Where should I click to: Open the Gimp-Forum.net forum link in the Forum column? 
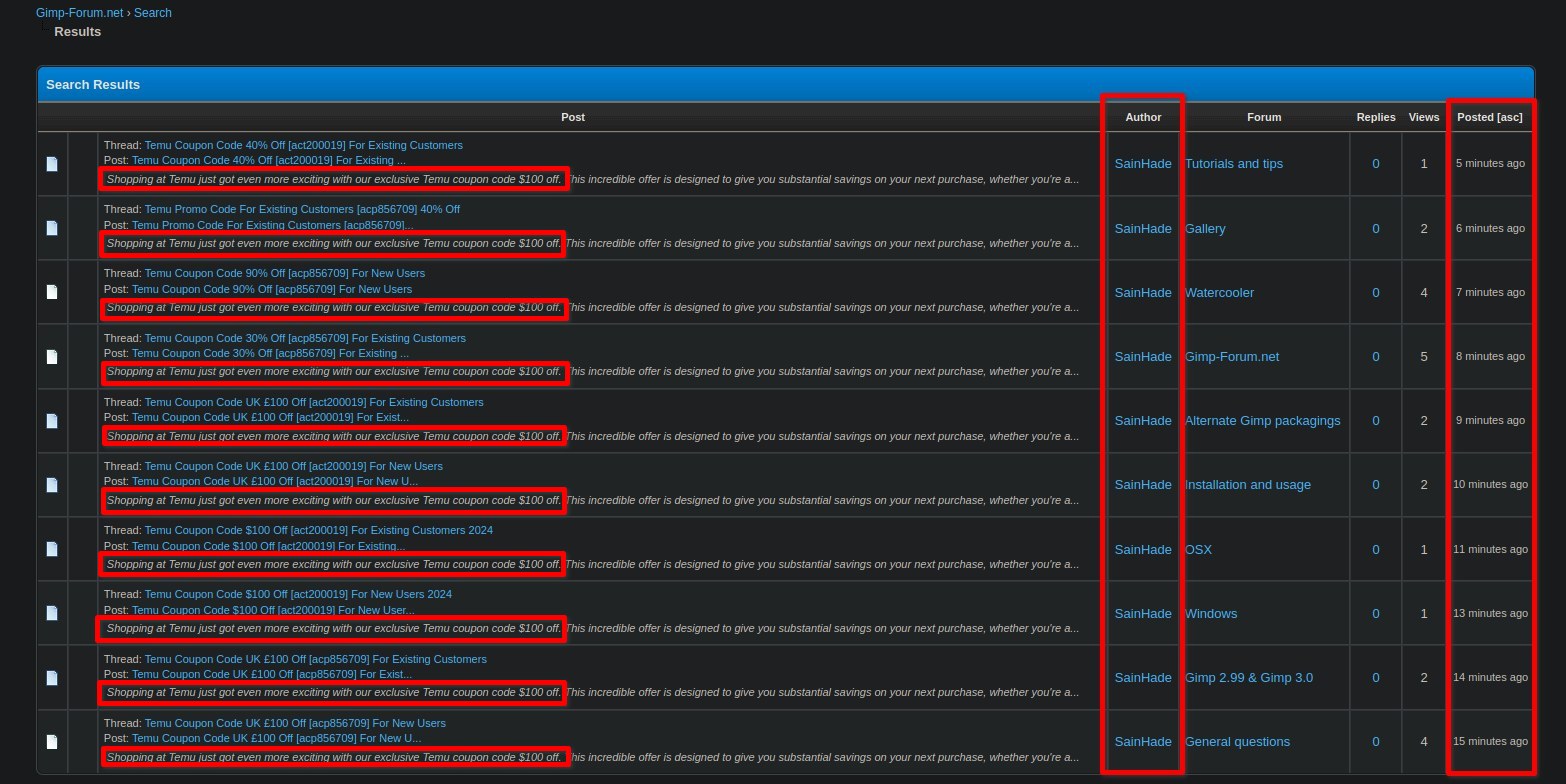point(1232,357)
